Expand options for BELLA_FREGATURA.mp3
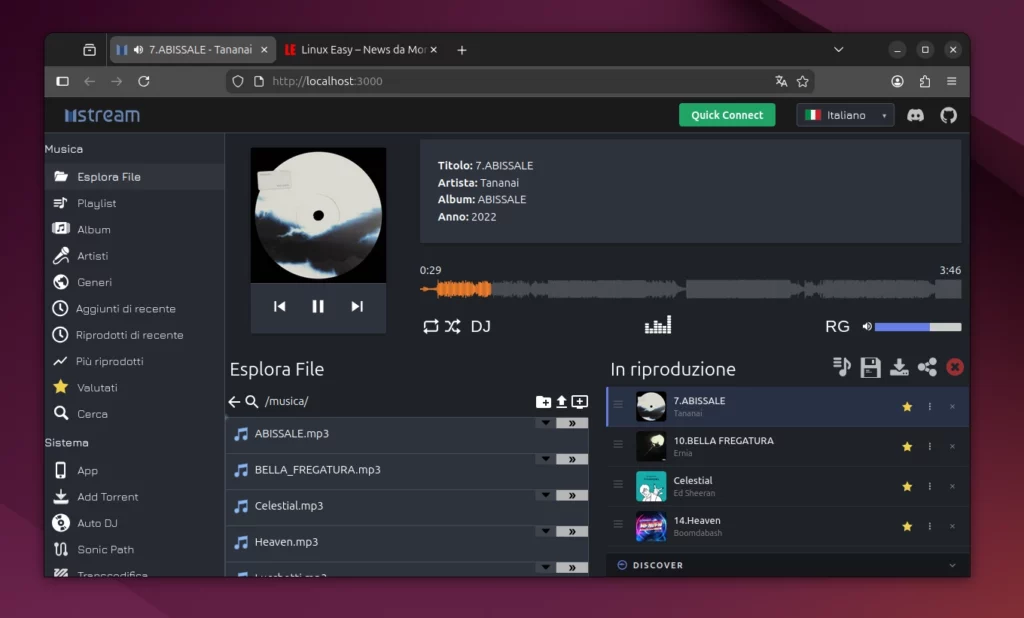The image size is (1024, 618). coord(545,459)
